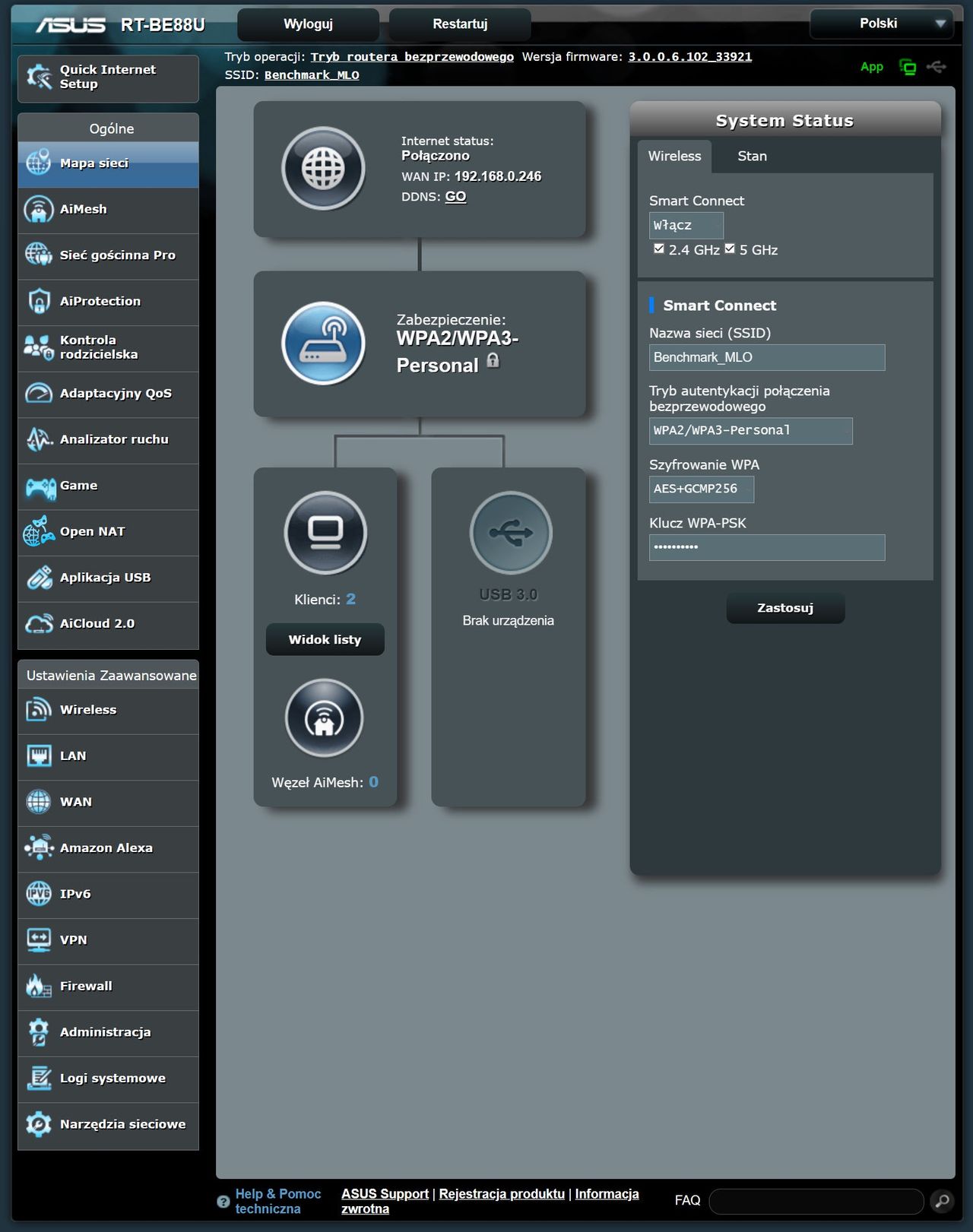Uncheck the 5 GHz checkbox

coord(730,249)
